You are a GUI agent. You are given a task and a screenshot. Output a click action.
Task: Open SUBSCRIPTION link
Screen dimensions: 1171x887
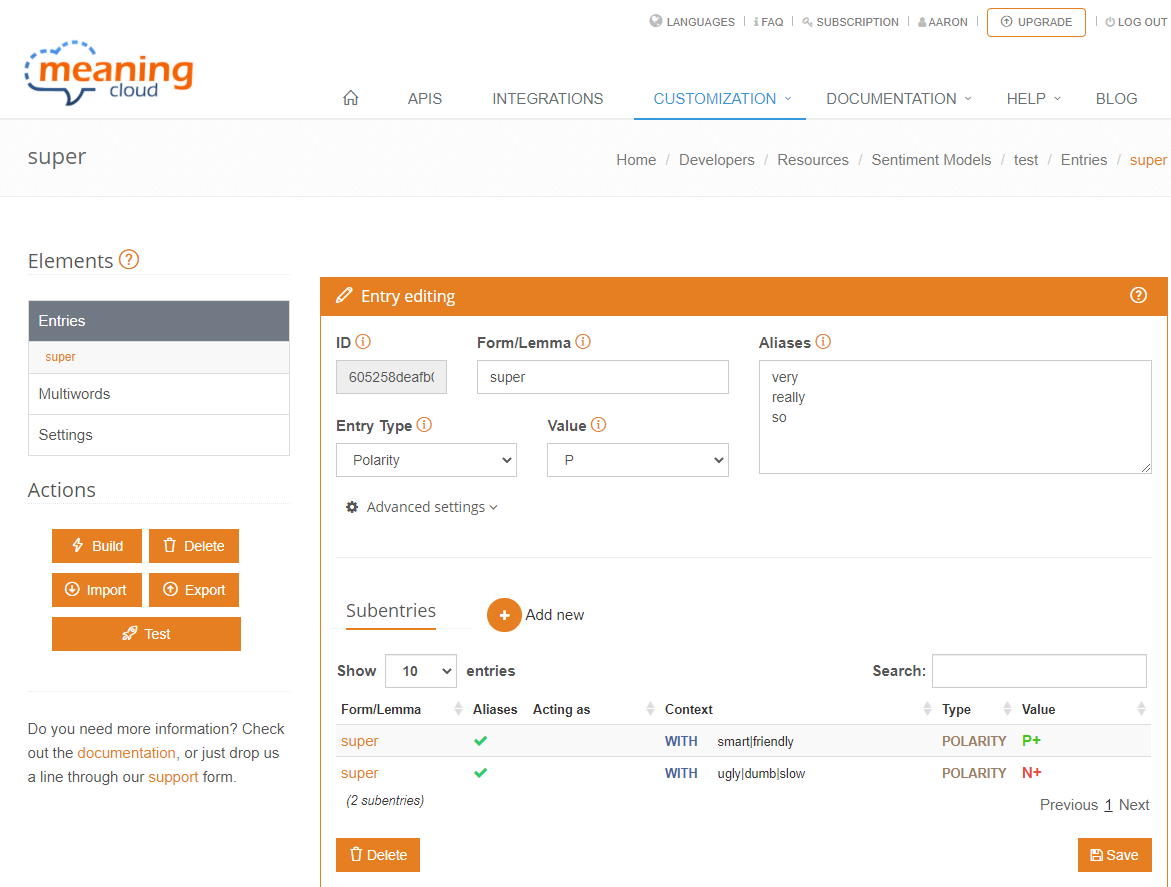point(851,22)
